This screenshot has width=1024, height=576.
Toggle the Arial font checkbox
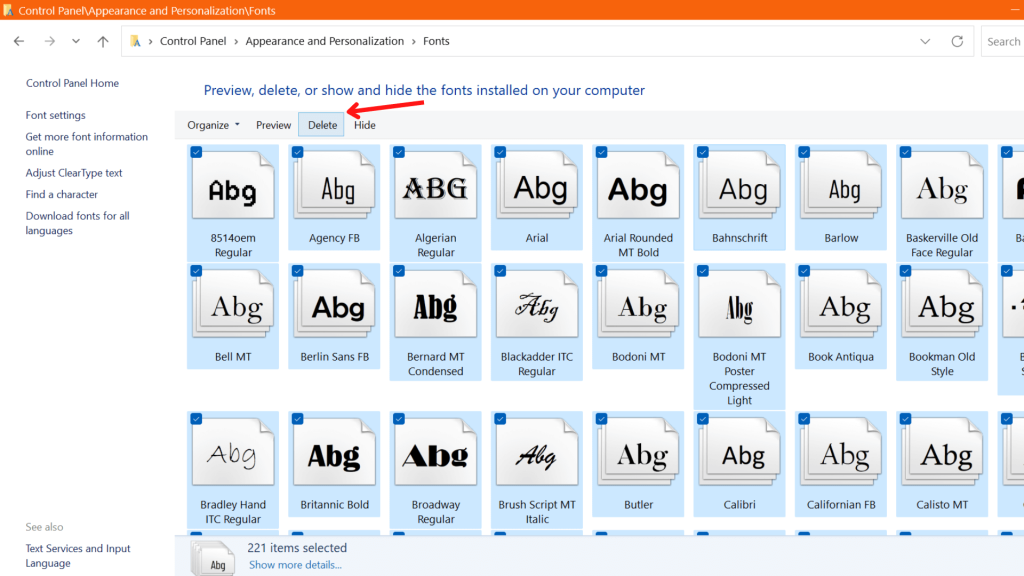tap(500, 152)
